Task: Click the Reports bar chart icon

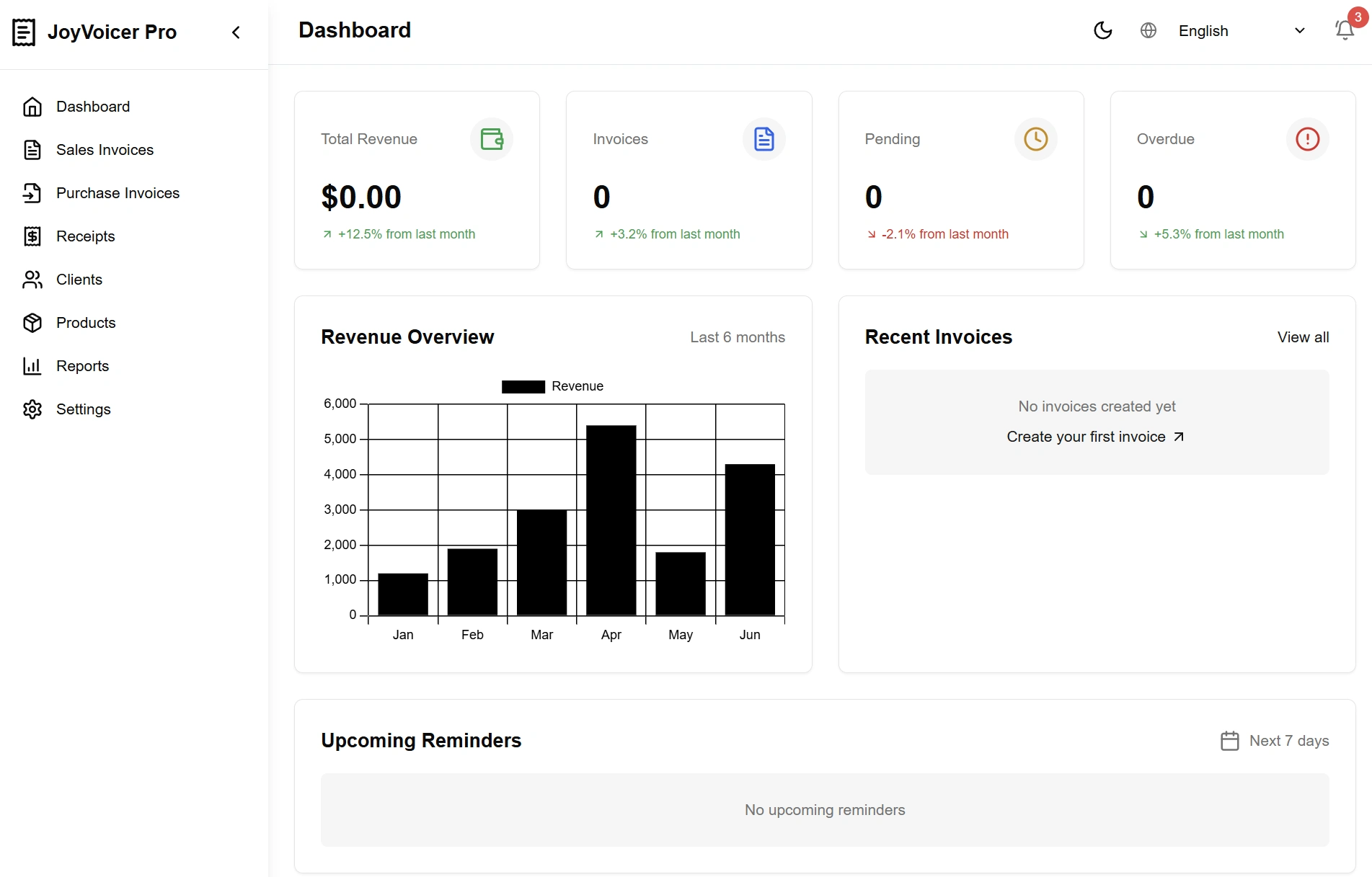Action: (32, 366)
